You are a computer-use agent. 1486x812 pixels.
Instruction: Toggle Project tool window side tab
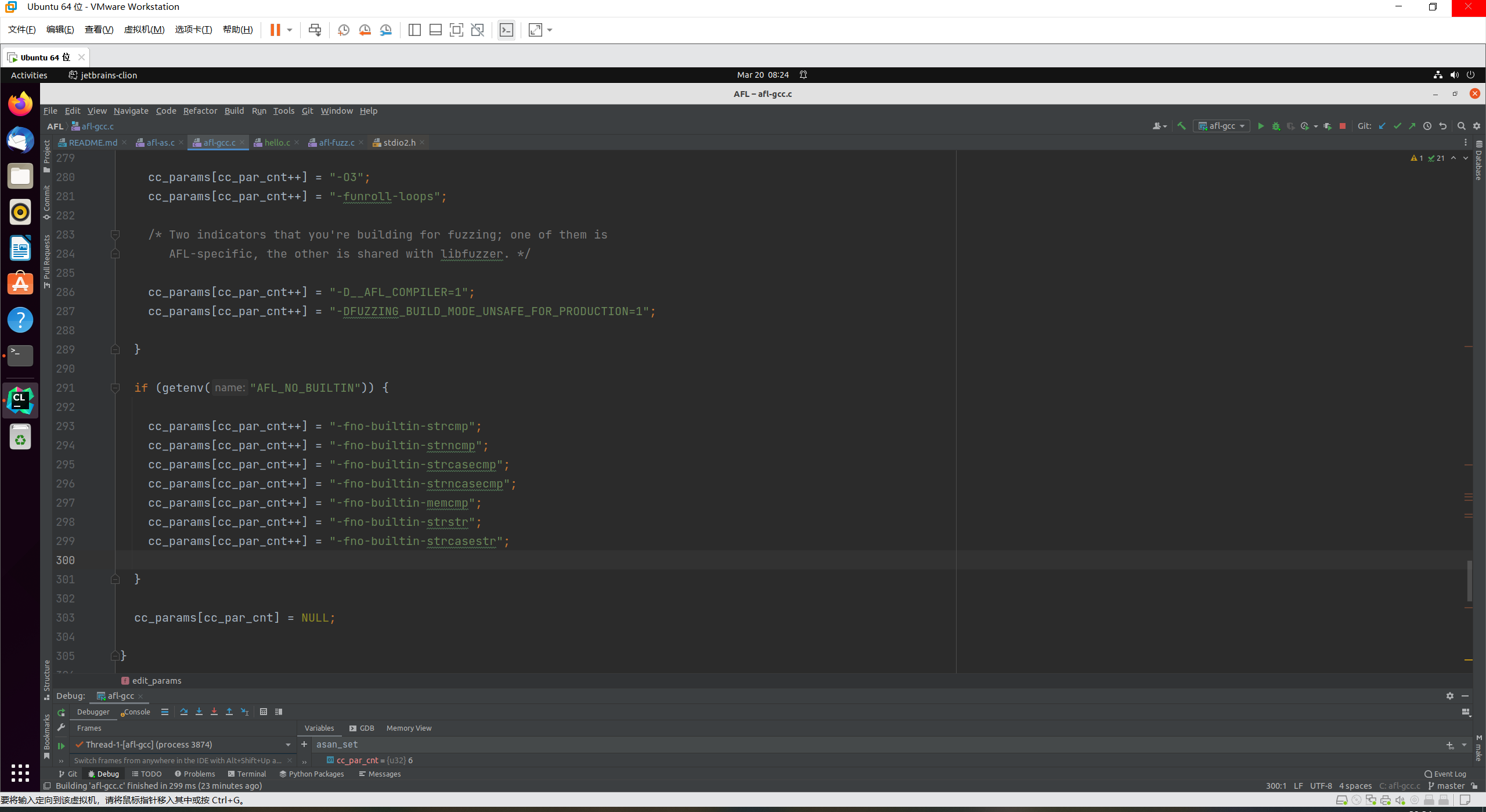pyautogui.click(x=47, y=157)
